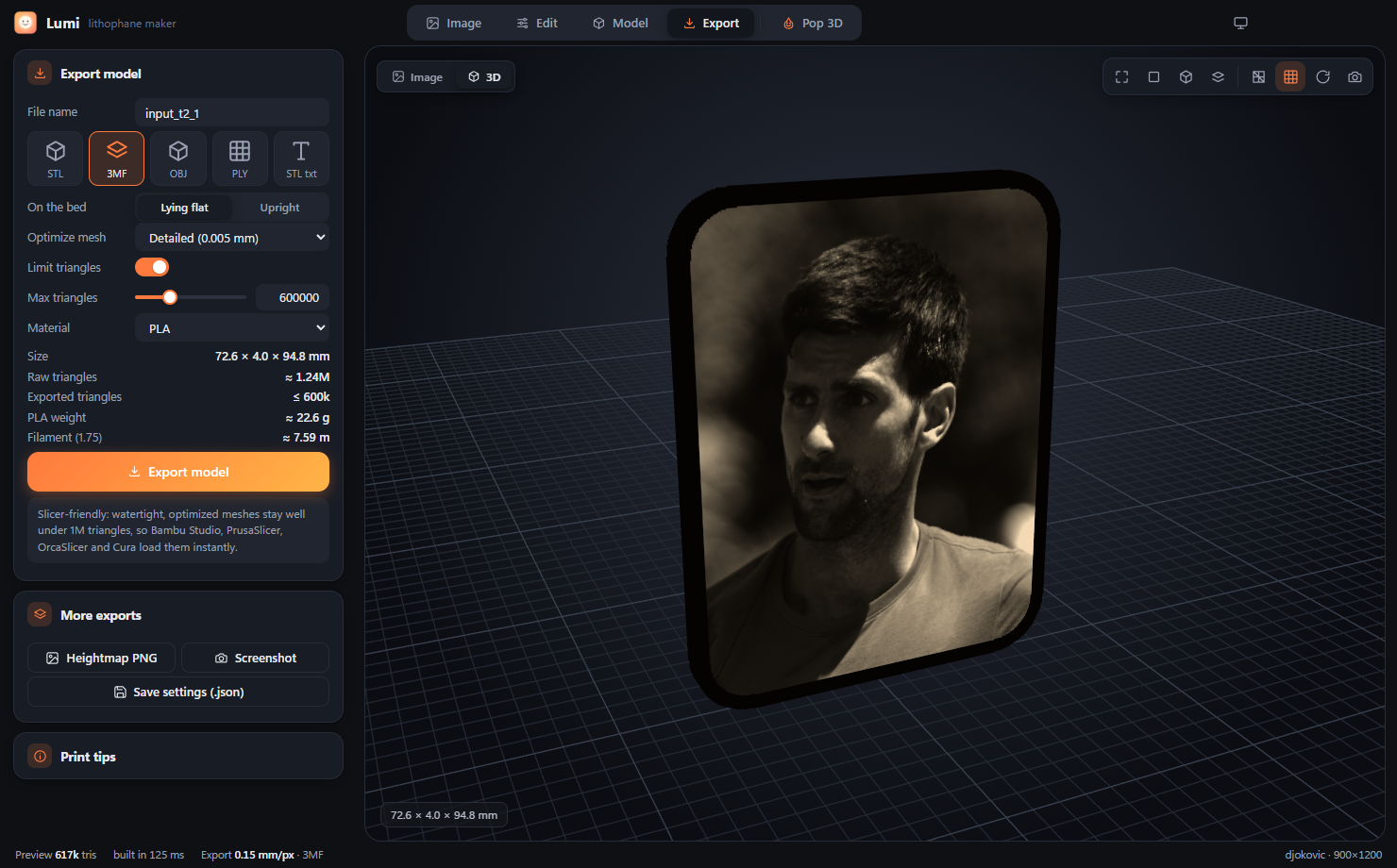Click the File name input field
The height and width of the screenshot is (868, 1397).
232,113
